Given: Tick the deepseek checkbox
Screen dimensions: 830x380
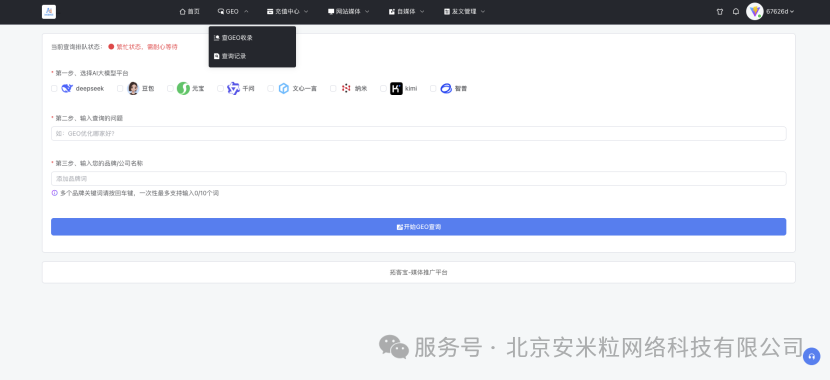Looking at the screenshot, I should (54, 88).
